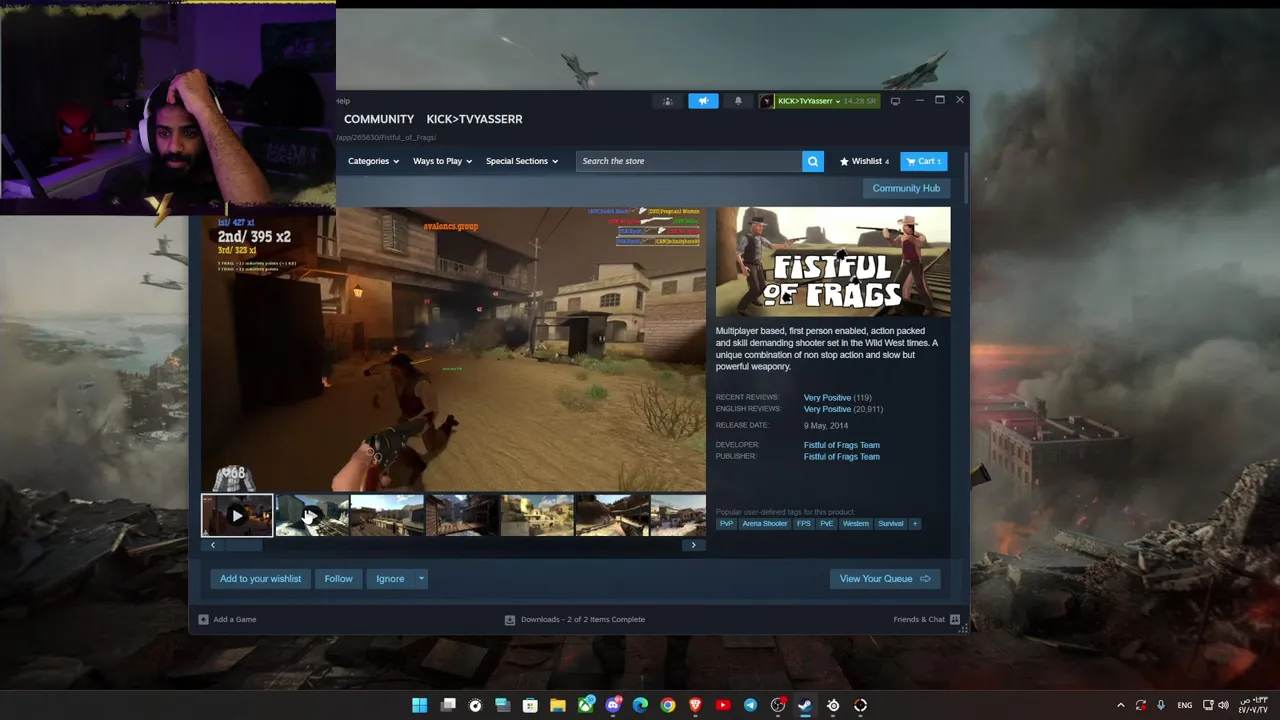Click the Add a Game plus icon

click(203, 619)
